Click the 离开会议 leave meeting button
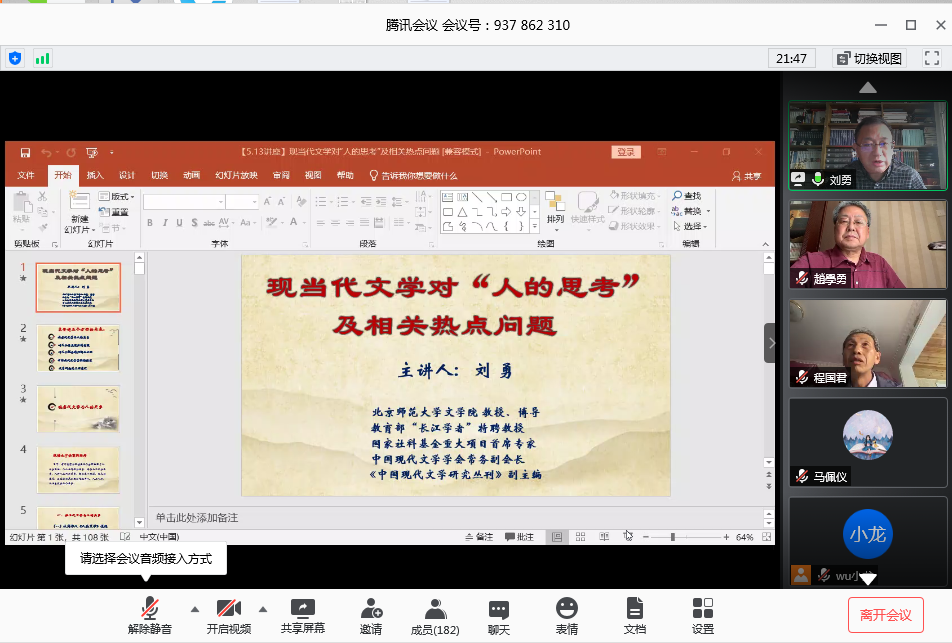Screen dimensions: 952x643 pyautogui.click(x=886, y=615)
